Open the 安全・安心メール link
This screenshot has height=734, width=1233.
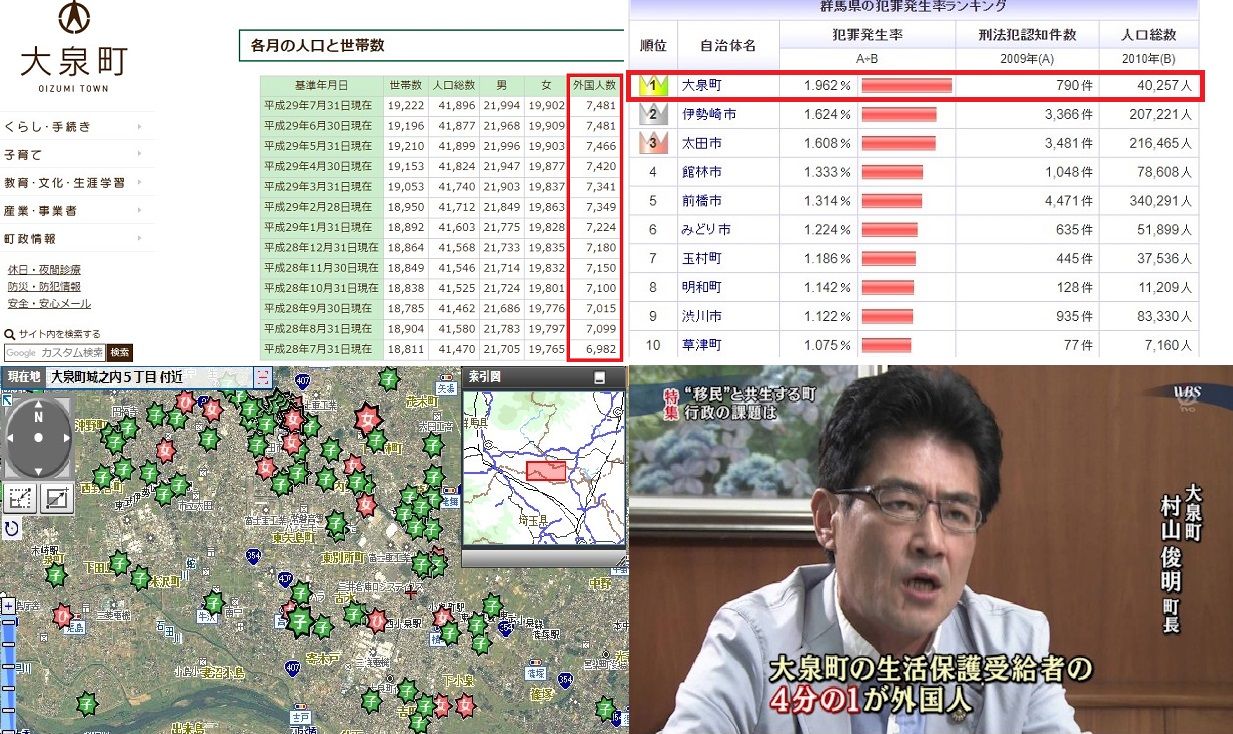[49, 304]
